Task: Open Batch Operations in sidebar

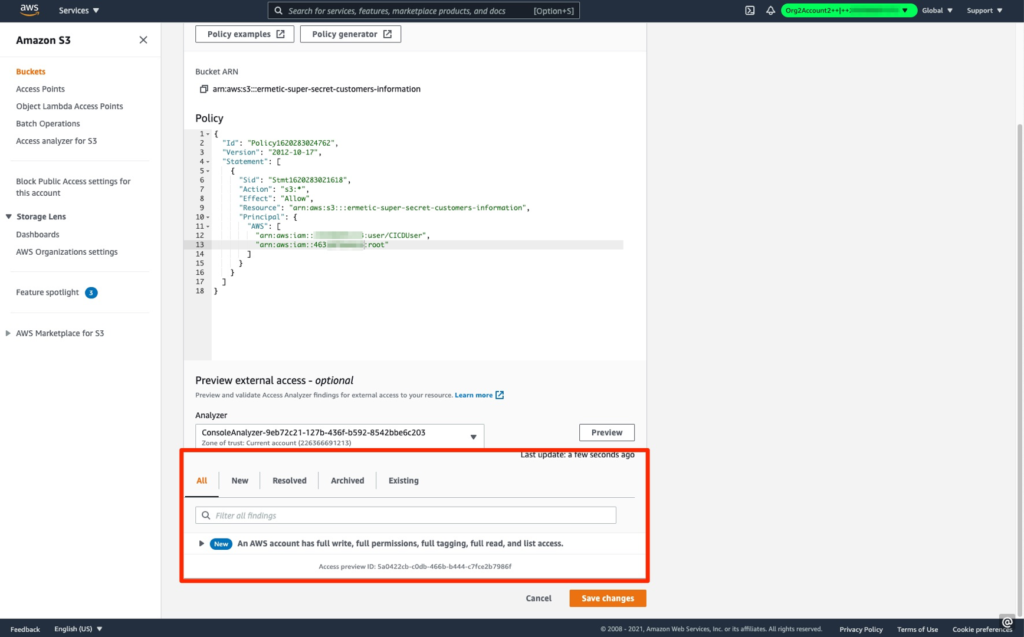Action: 48,123
